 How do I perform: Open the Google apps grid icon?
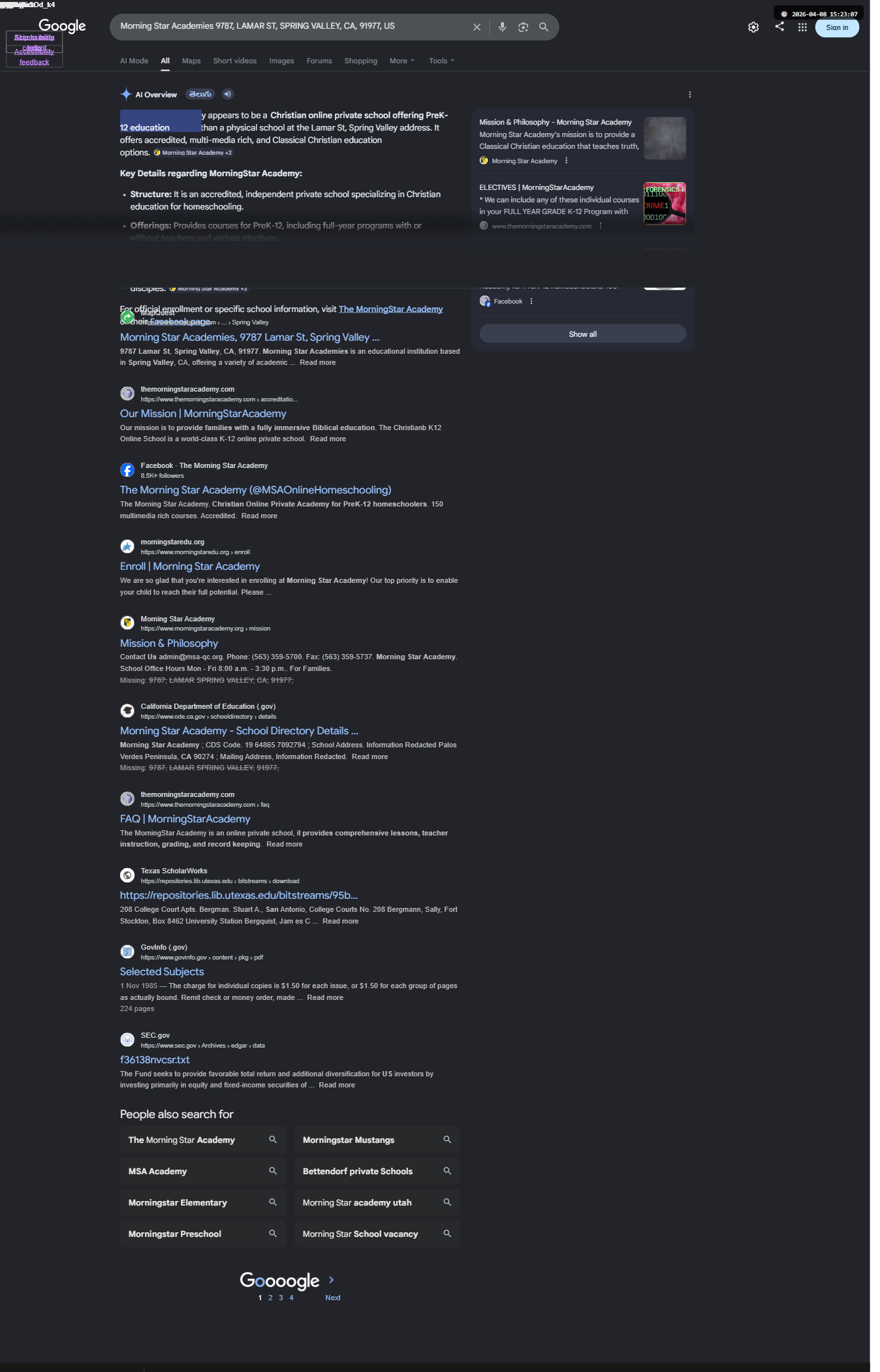pyautogui.click(x=802, y=27)
